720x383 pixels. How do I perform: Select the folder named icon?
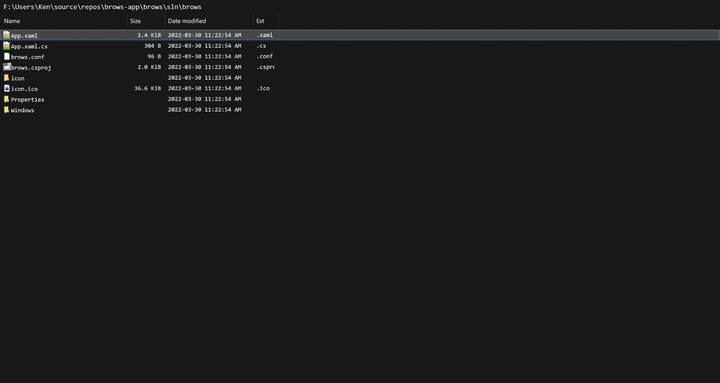pos(17,78)
